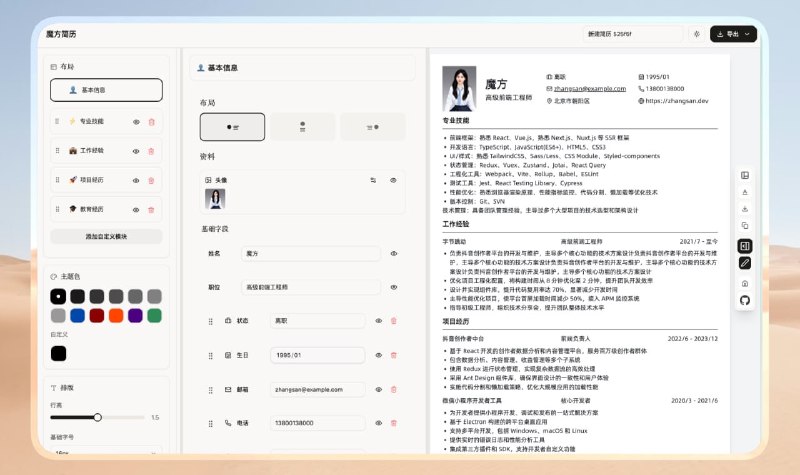
Task: Toggle the side panel icon in the right dock
Action: pos(745,246)
